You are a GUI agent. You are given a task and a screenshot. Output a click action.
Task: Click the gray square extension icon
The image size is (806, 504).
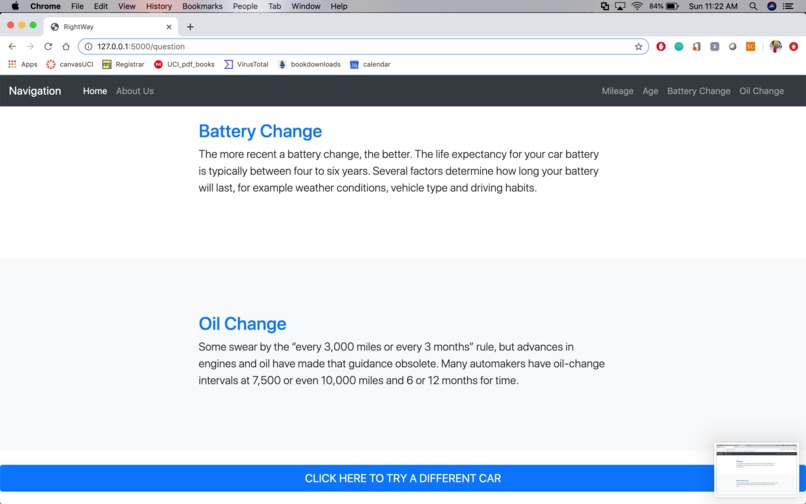715,46
